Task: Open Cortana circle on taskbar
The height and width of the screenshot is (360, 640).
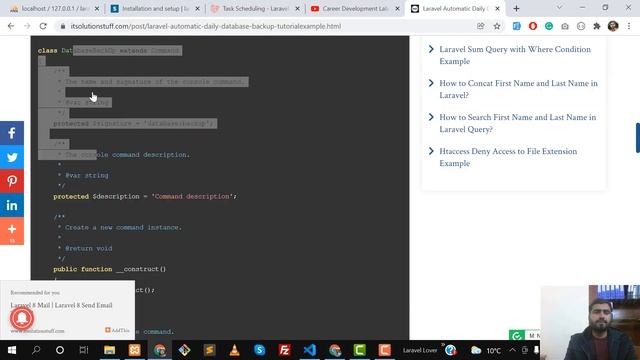Action: [x=60, y=350]
